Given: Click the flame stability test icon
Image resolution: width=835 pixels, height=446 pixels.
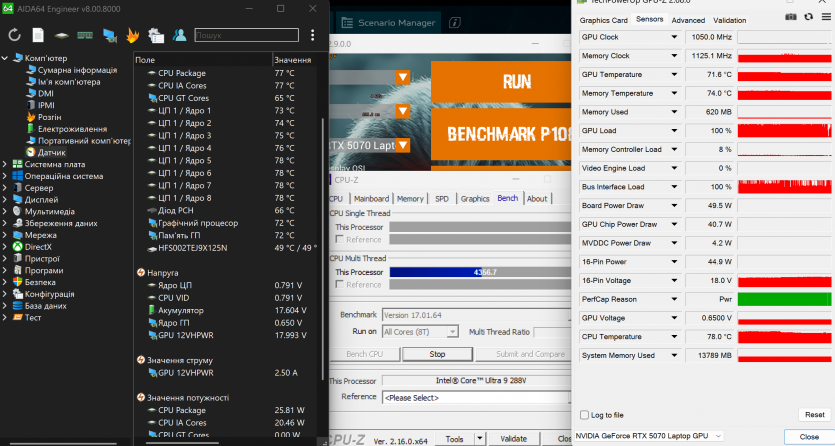Looking at the screenshot, I should 133,35.
